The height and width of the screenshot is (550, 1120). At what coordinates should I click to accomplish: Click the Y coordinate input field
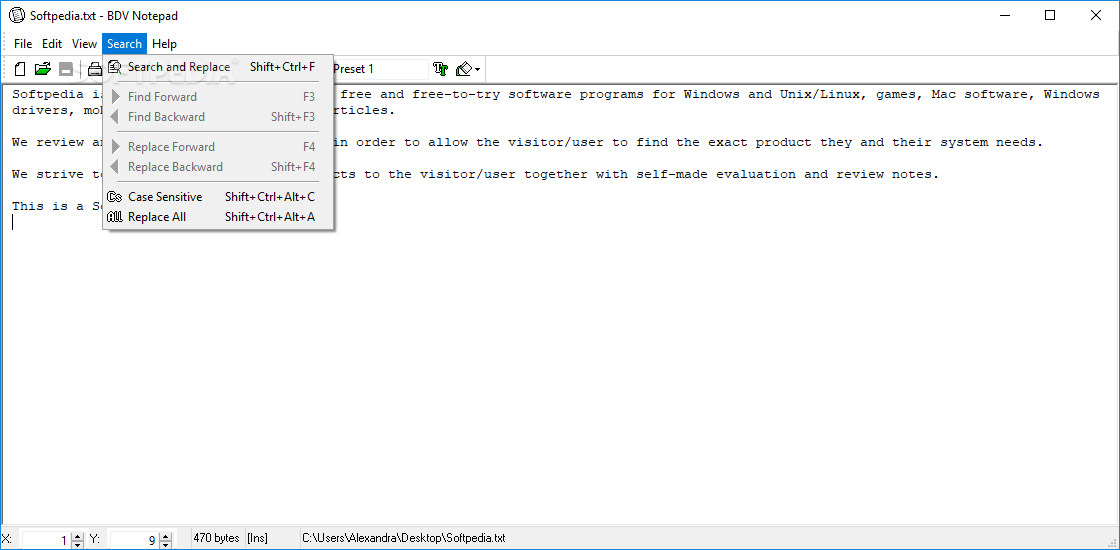(134, 541)
